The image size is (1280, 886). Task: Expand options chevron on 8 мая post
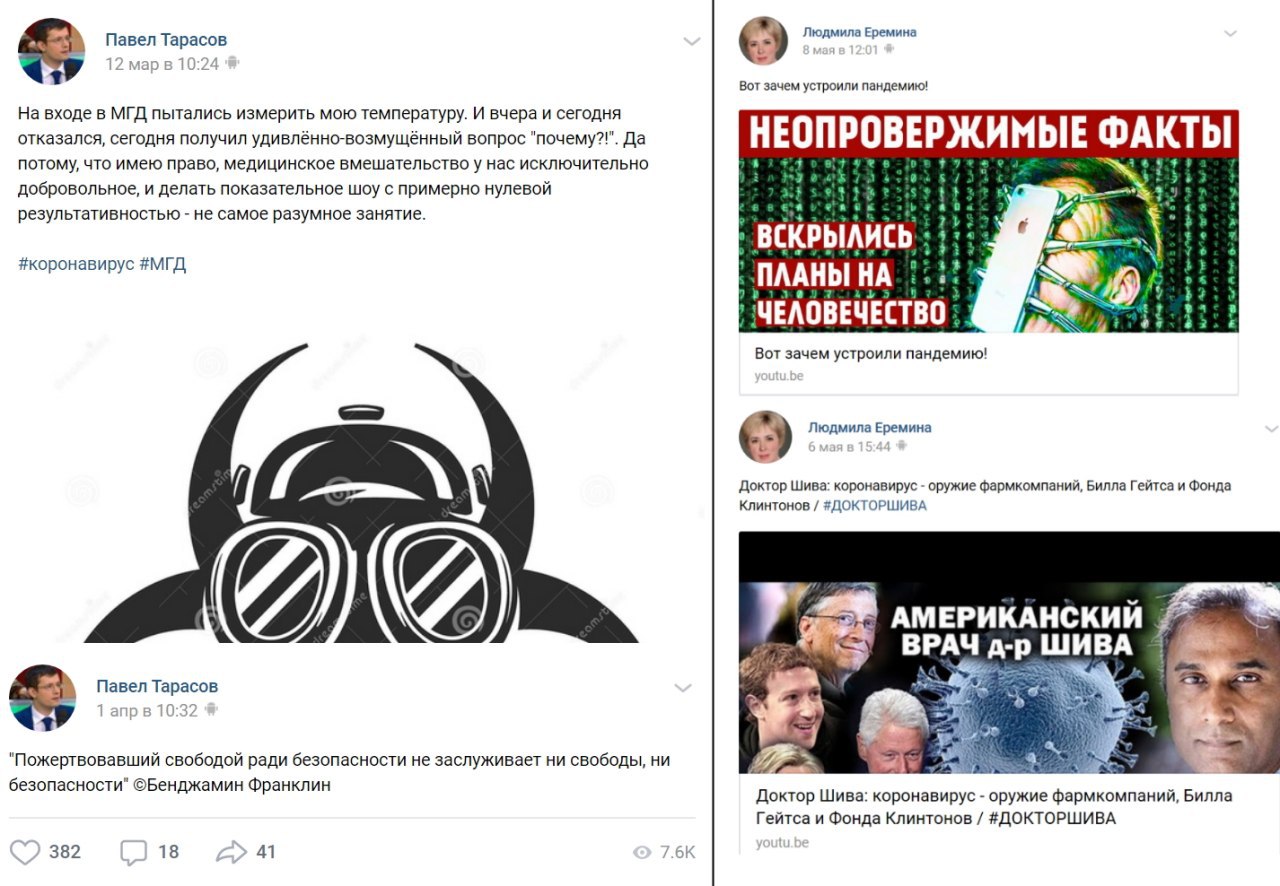tap(1231, 33)
